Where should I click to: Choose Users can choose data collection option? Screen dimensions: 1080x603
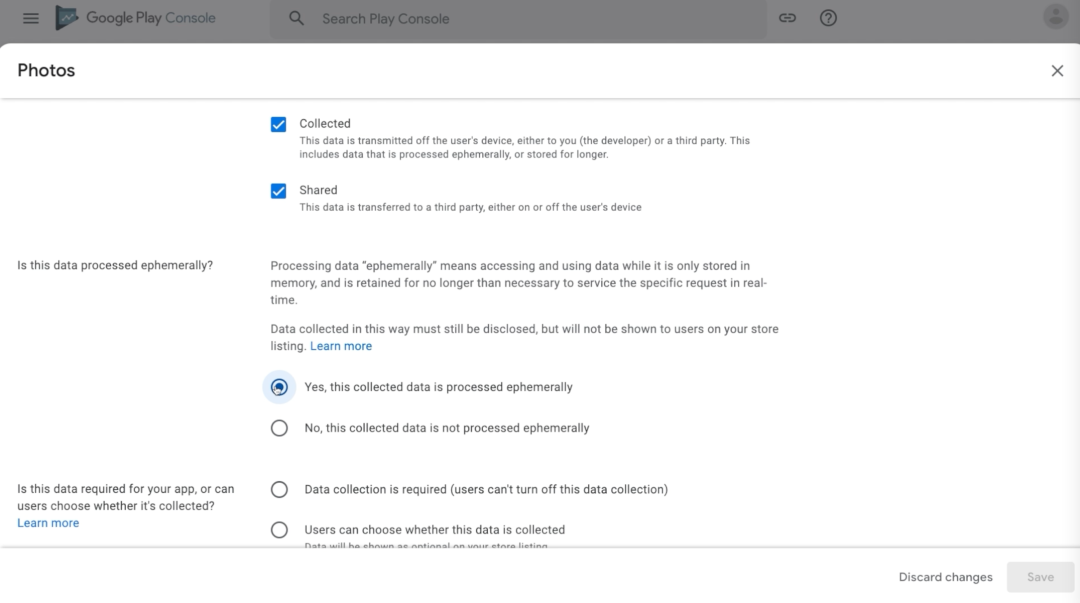pyautogui.click(x=279, y=530)
